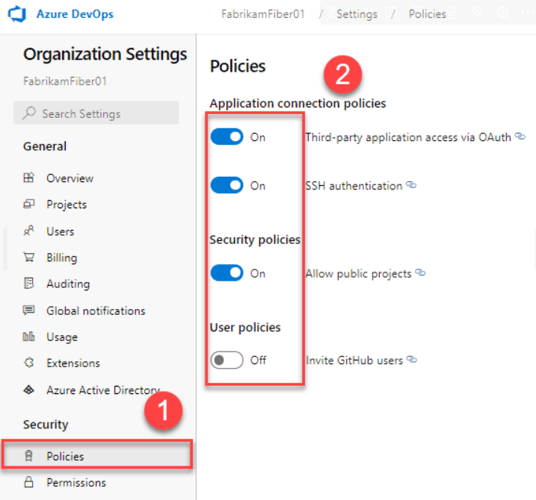Open Extensions settings
The width and height of the screenshot is (536, 500).
[x=73, y=363]
